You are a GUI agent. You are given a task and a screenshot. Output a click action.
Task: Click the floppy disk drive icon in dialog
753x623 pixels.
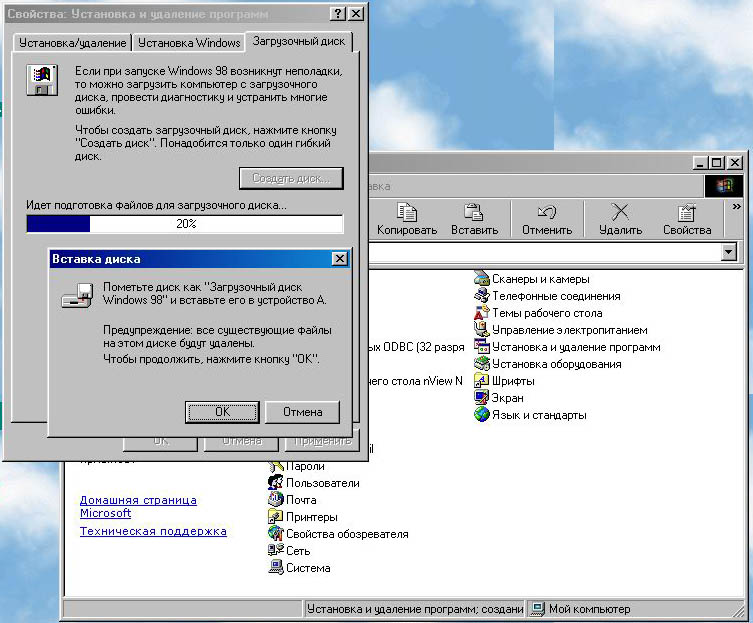pyautogui.click(x=77, y=295)
